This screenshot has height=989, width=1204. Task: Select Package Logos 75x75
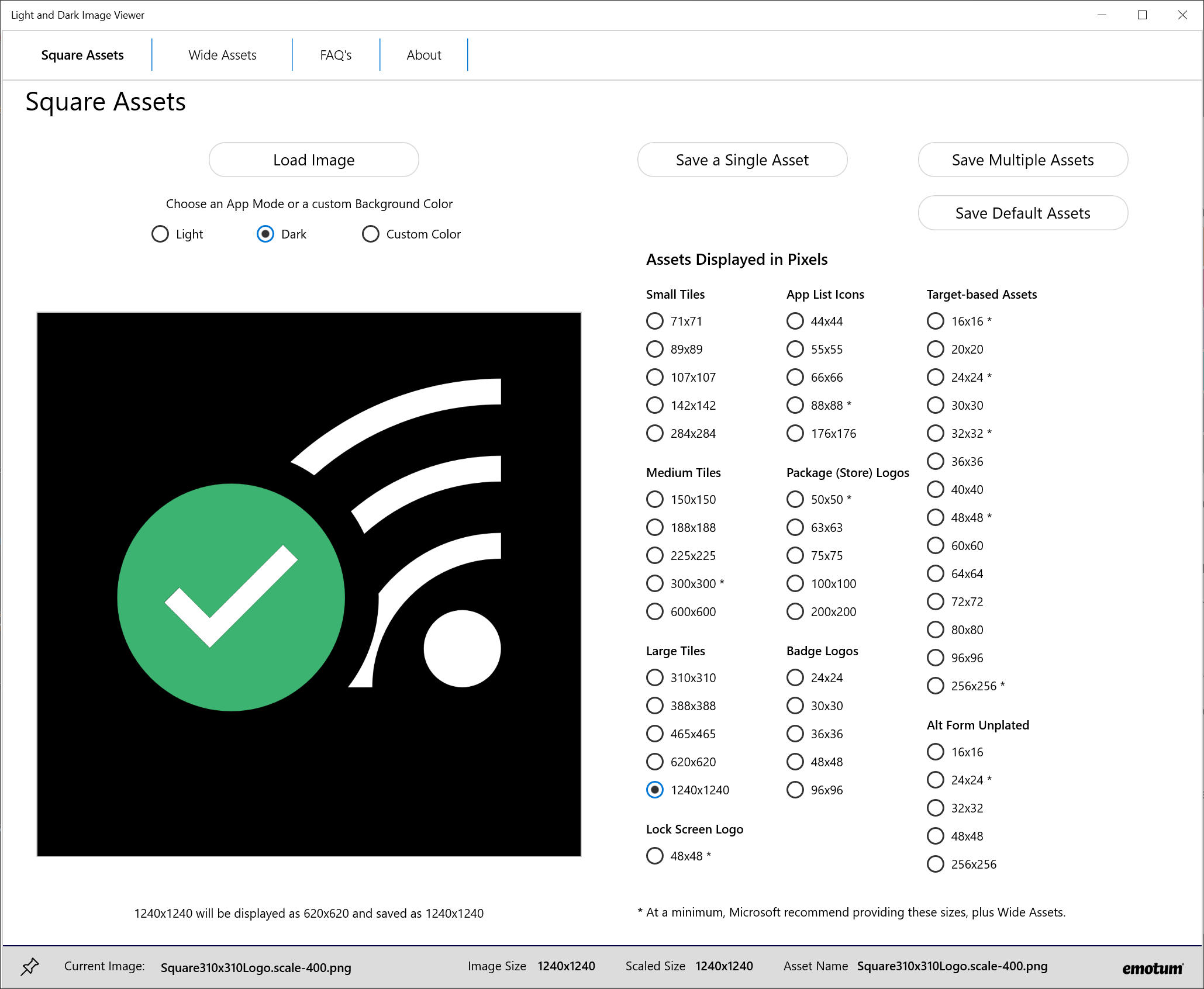pyautogui.click(x=815, y=555)
